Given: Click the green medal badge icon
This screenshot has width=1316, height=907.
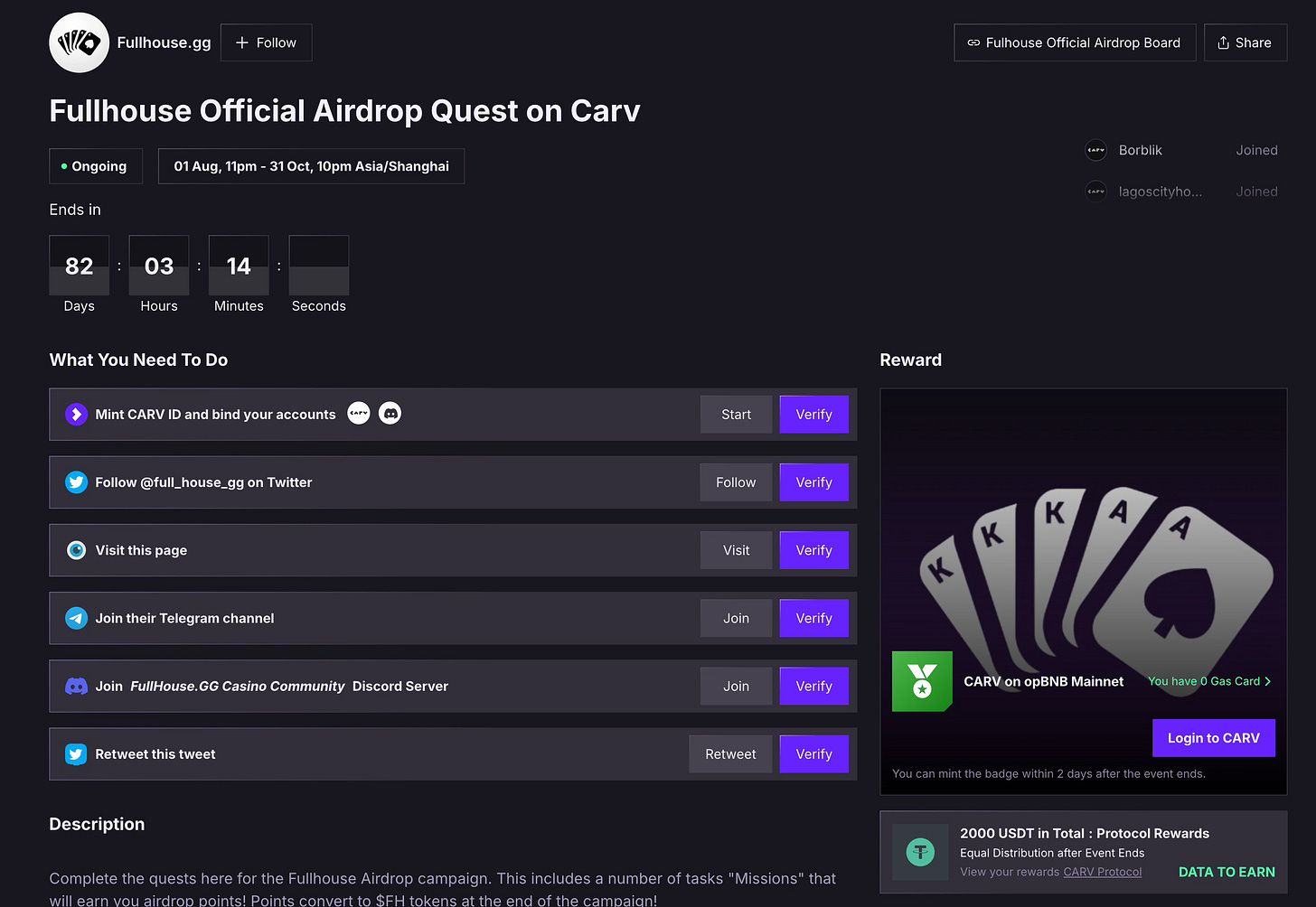Looking at the screenshot, I should (x=922, y=681).
